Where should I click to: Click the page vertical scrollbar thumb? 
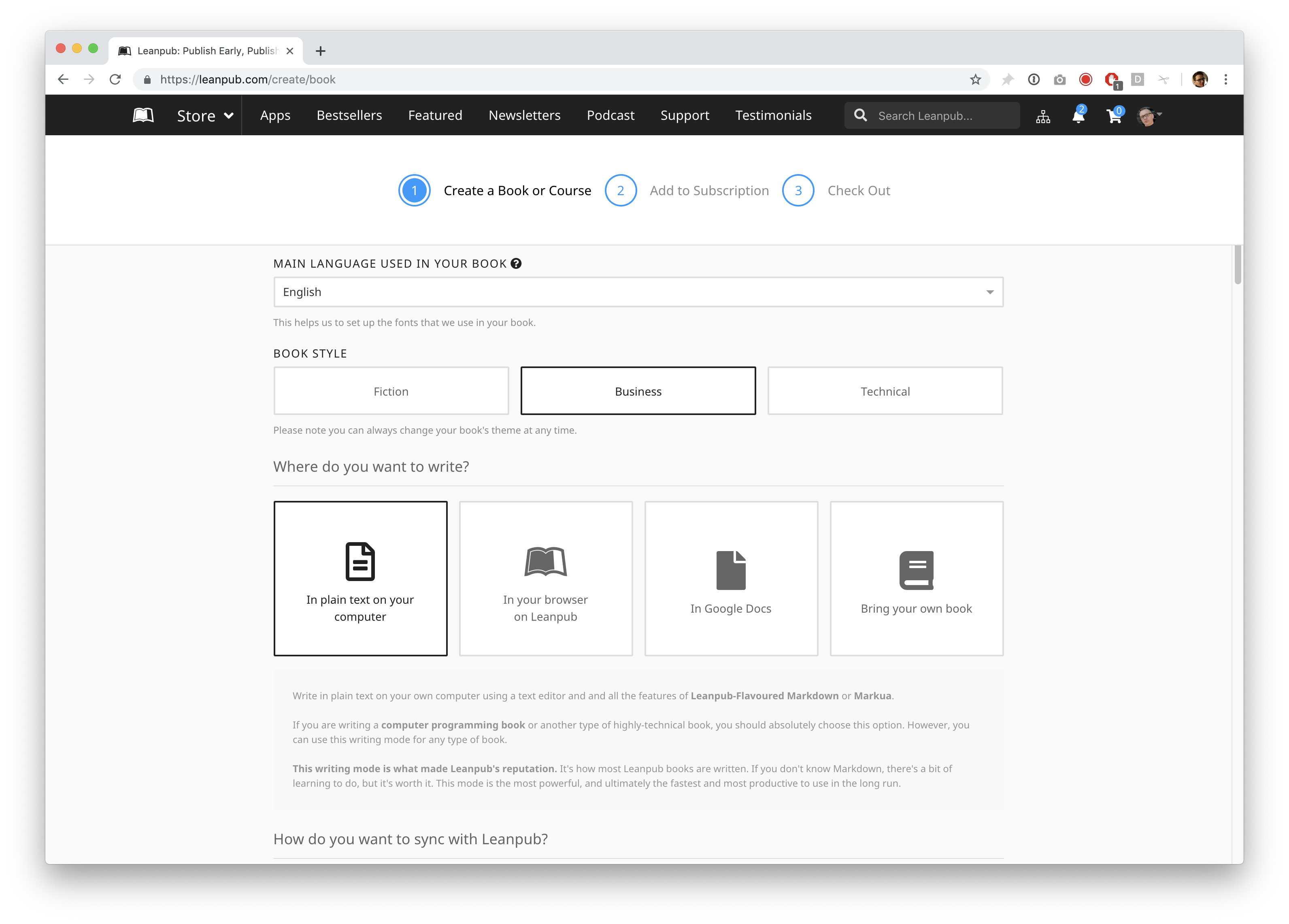point(1237,264)
